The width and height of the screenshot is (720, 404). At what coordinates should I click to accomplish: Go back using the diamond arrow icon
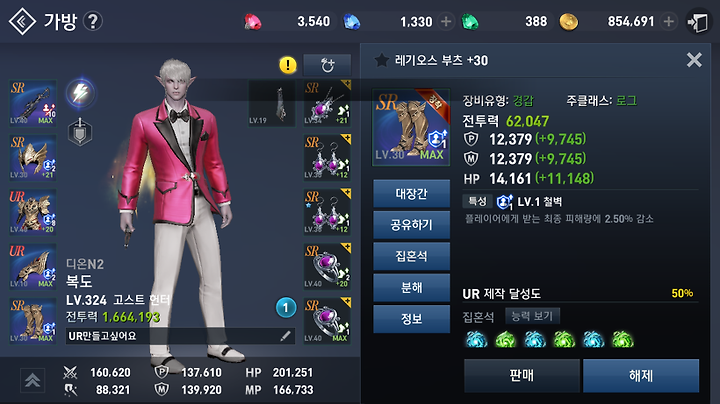pos(22,21)
